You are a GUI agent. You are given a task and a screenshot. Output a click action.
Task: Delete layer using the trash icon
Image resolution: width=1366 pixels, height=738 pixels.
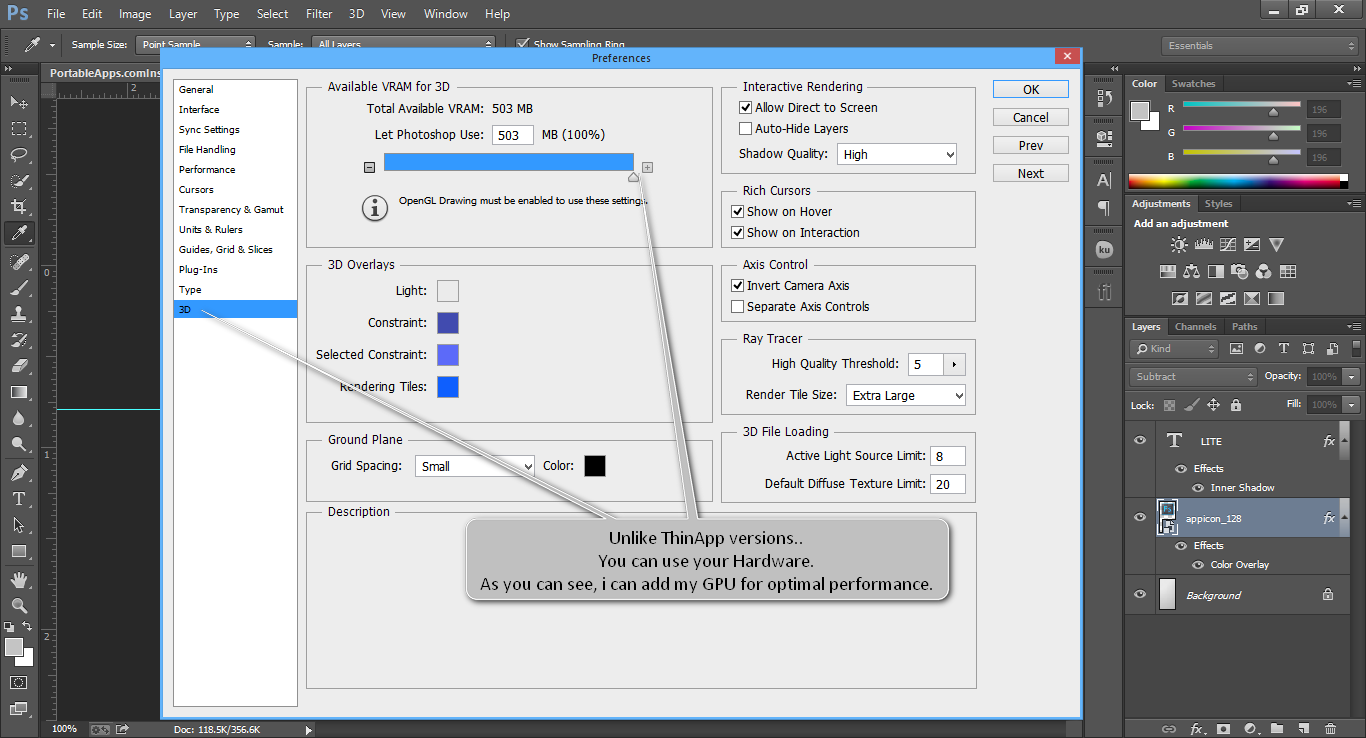click(1329, 728)
